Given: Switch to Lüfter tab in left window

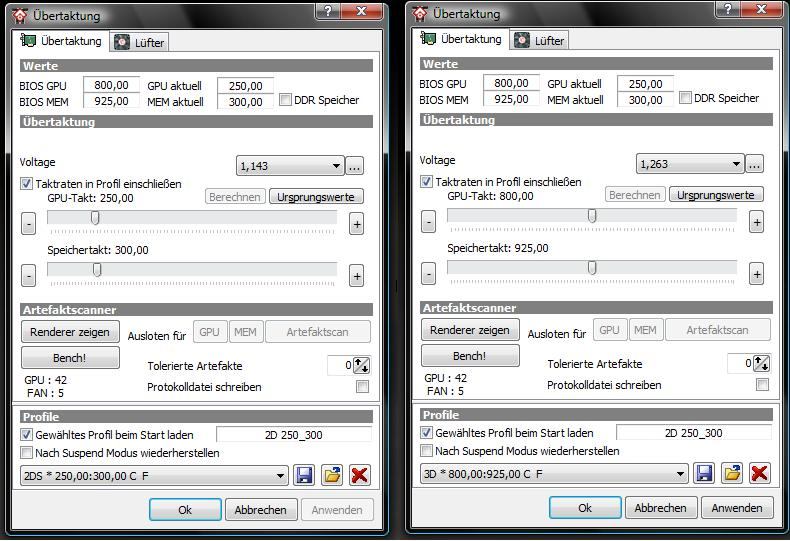Looking at the screenshot, I should [140, 42].
